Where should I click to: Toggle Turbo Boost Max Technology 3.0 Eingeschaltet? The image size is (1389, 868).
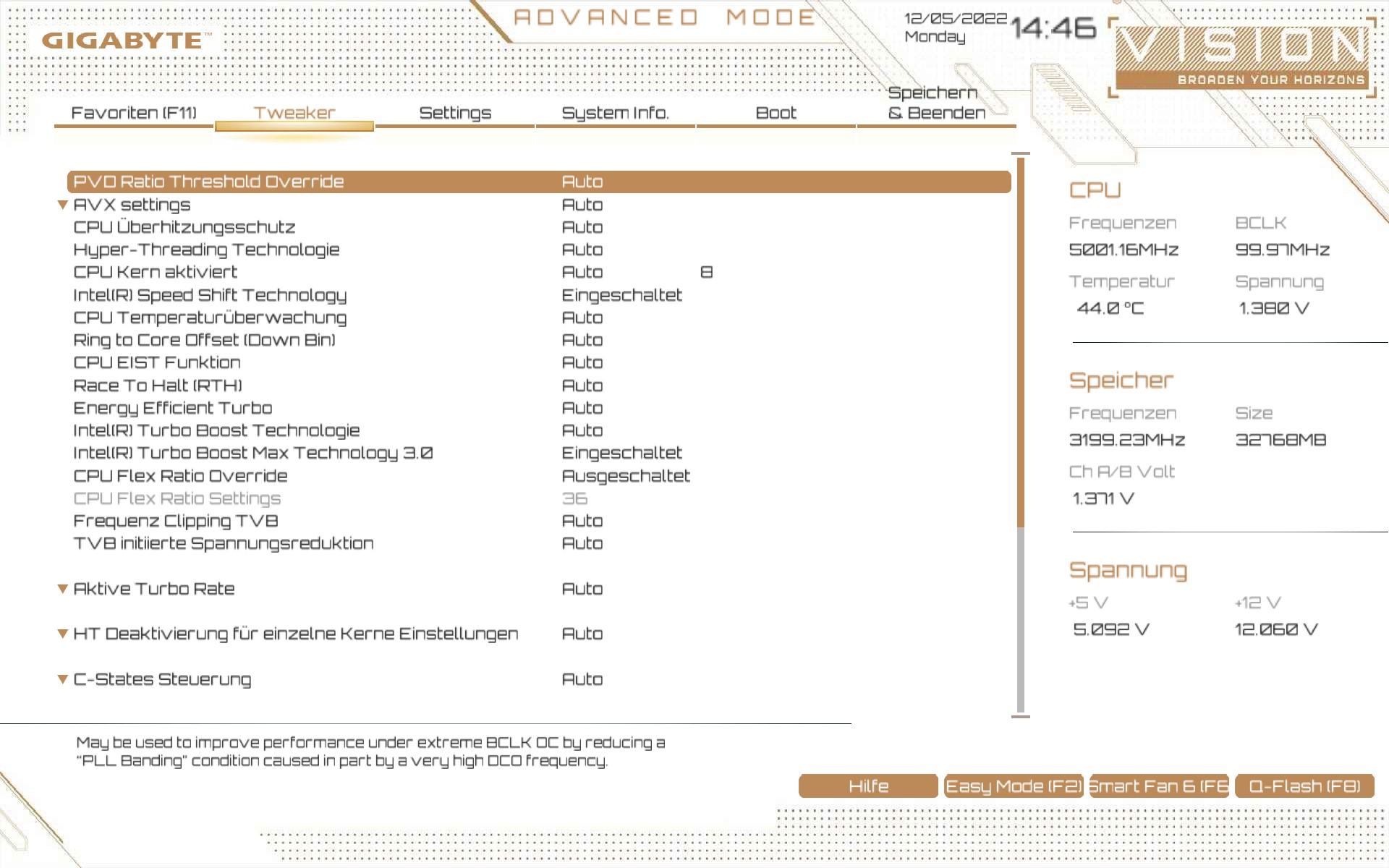[622, 453]
